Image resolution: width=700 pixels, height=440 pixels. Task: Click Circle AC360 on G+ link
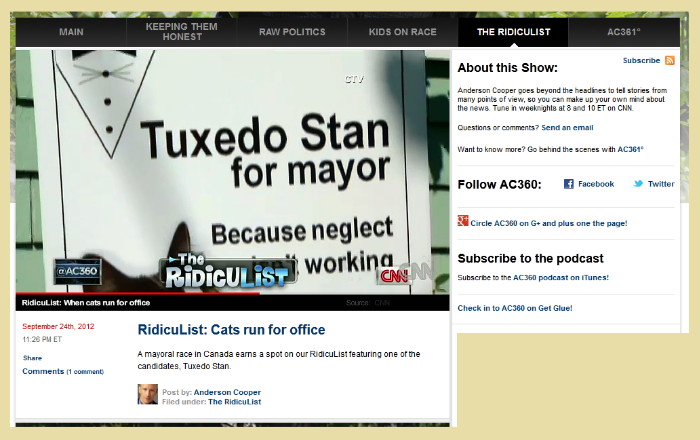[x=549, y=223]
